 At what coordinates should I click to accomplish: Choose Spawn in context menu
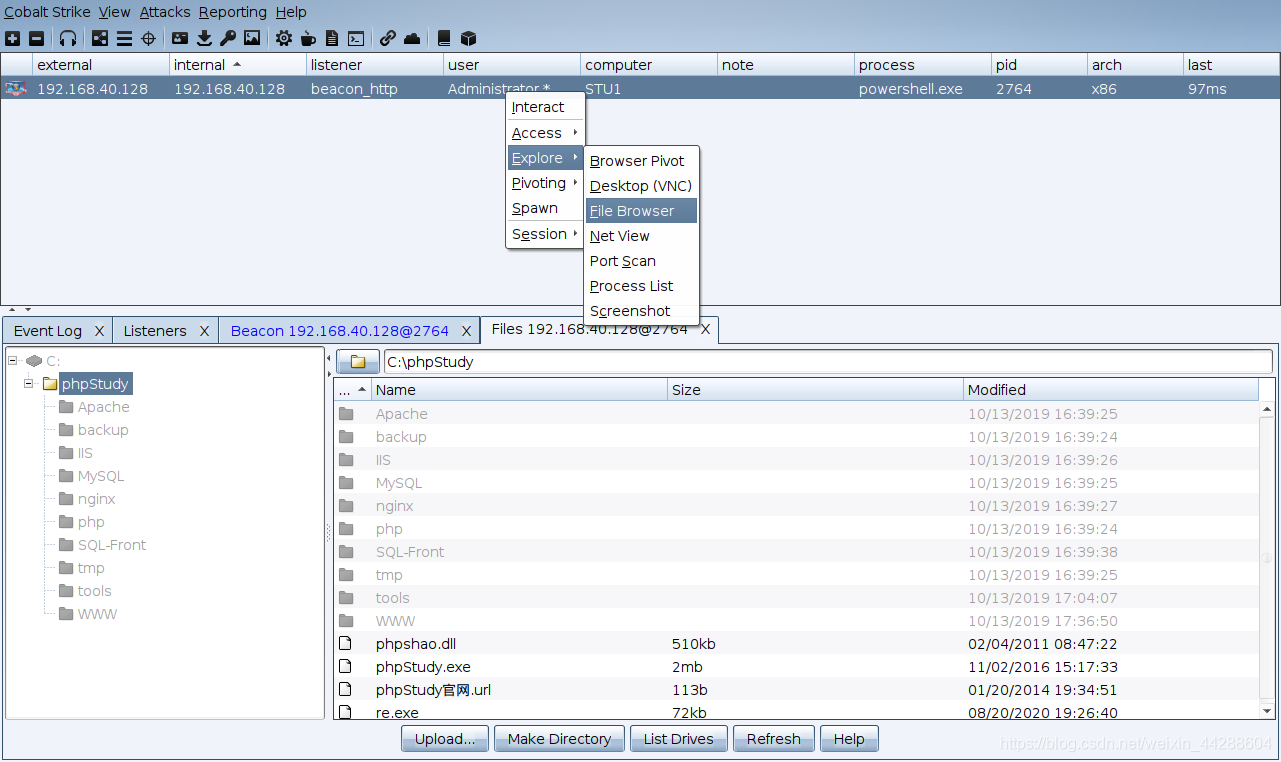(x=545, y=208)
